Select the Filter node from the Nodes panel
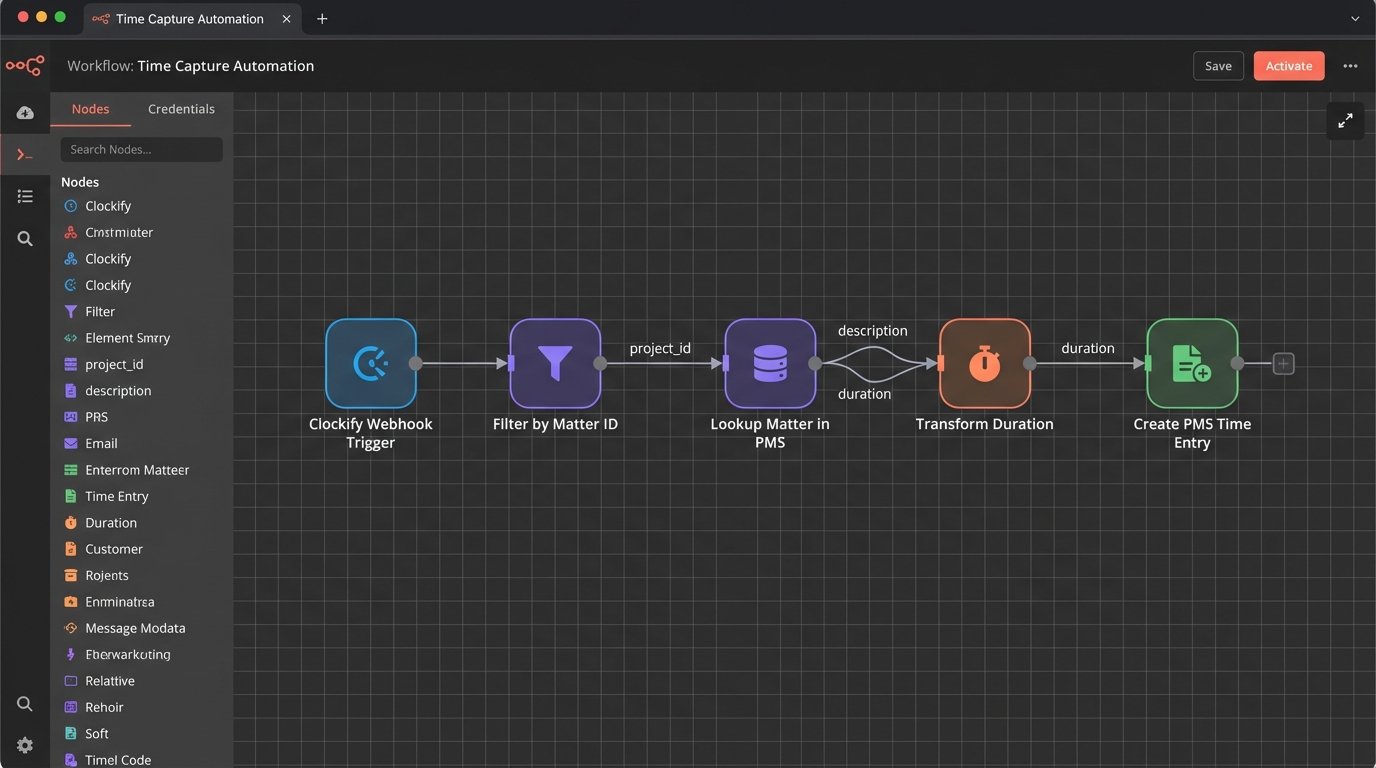 [98, 311]
